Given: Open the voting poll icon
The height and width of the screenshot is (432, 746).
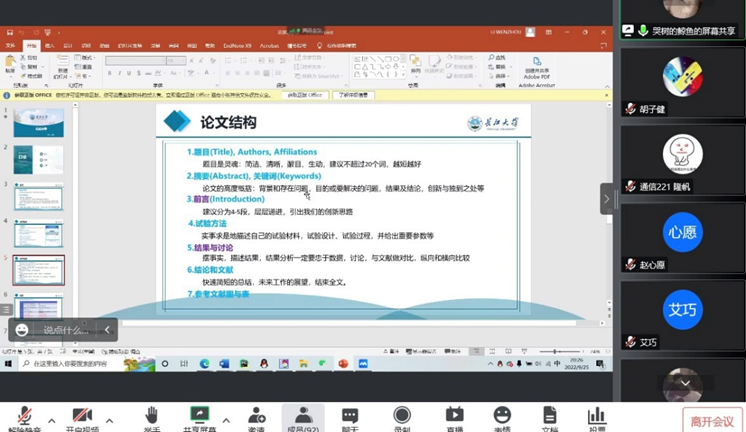Looking at the screenshot, I should tap(597, 417).
